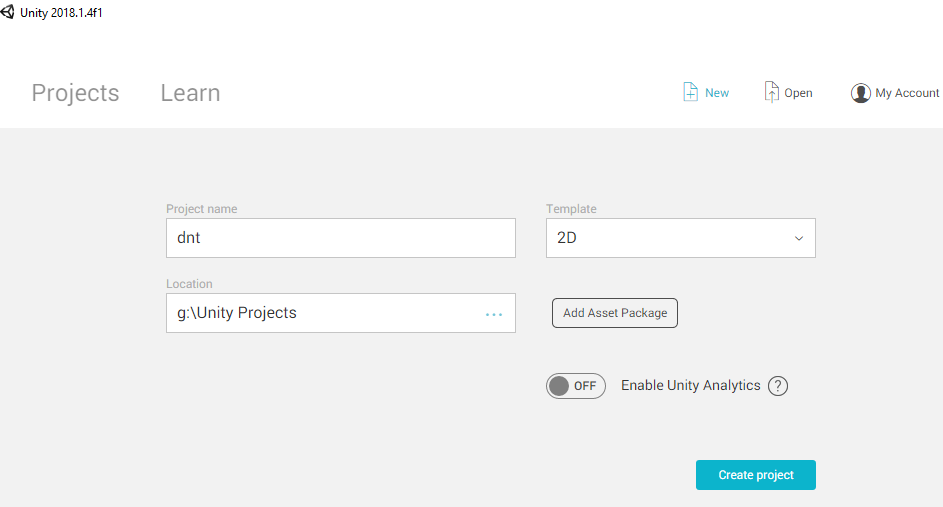Click the New project document icon
Viewport: 943px width, 507px height.
click(690, 92)
